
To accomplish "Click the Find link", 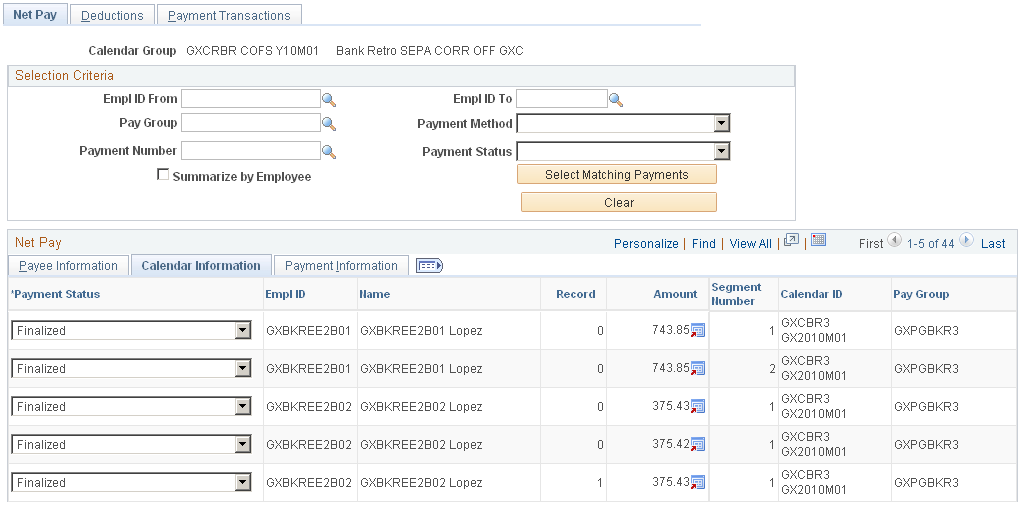I will tap(704, 244).
